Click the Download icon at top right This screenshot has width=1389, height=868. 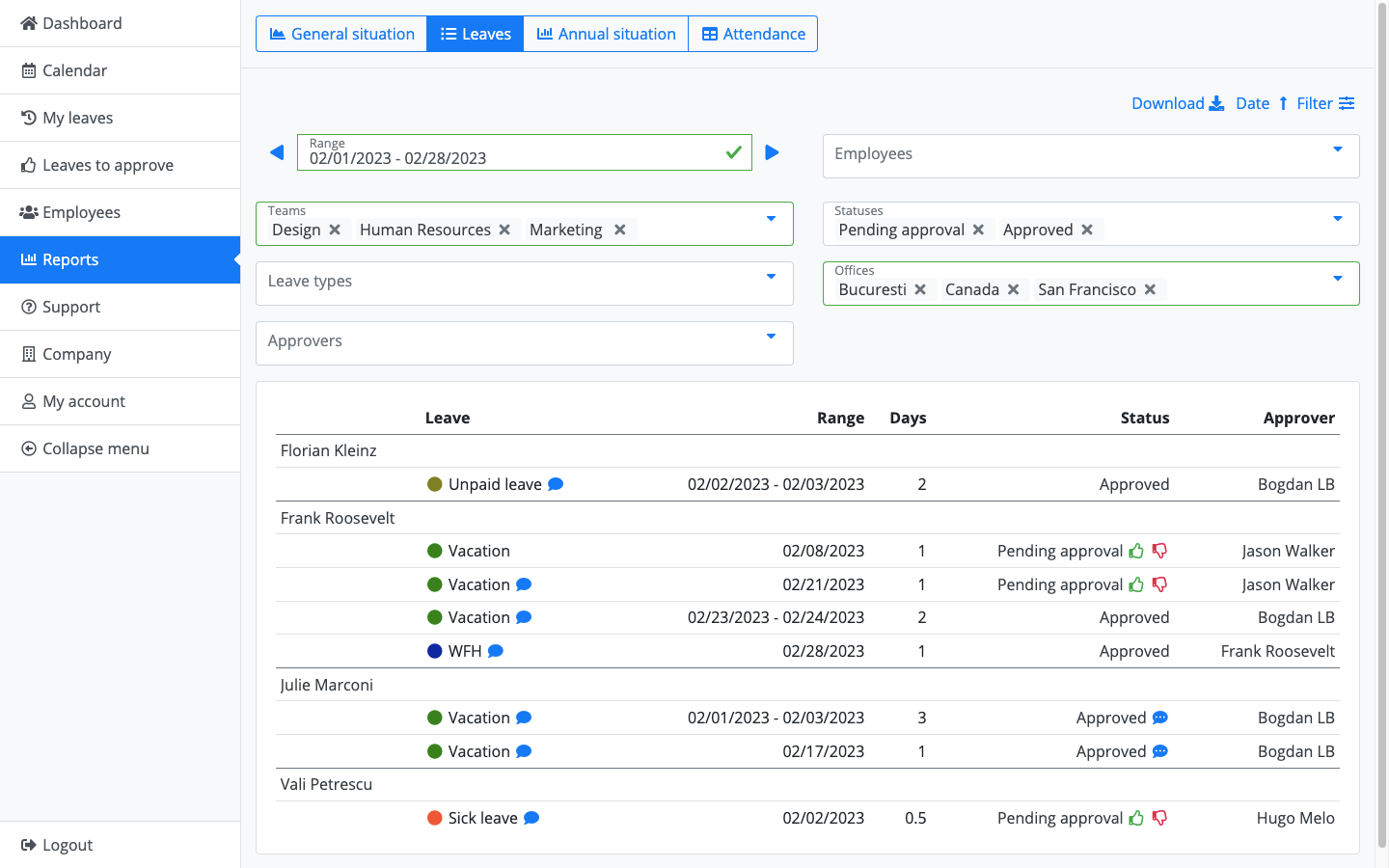(x=1216, y=103)
